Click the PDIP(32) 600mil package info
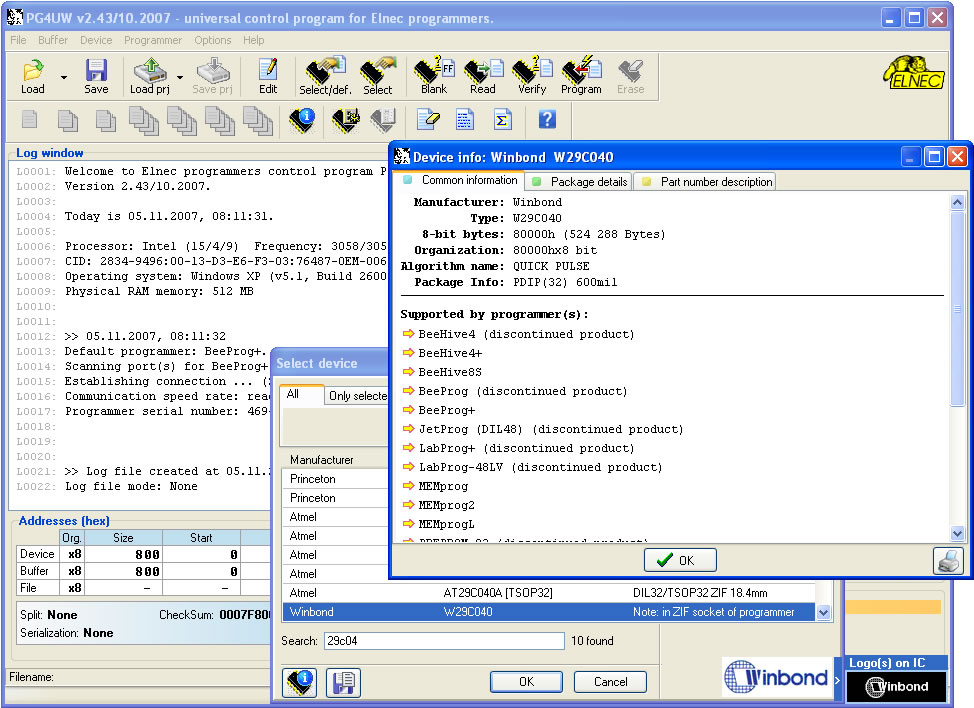 565,282
